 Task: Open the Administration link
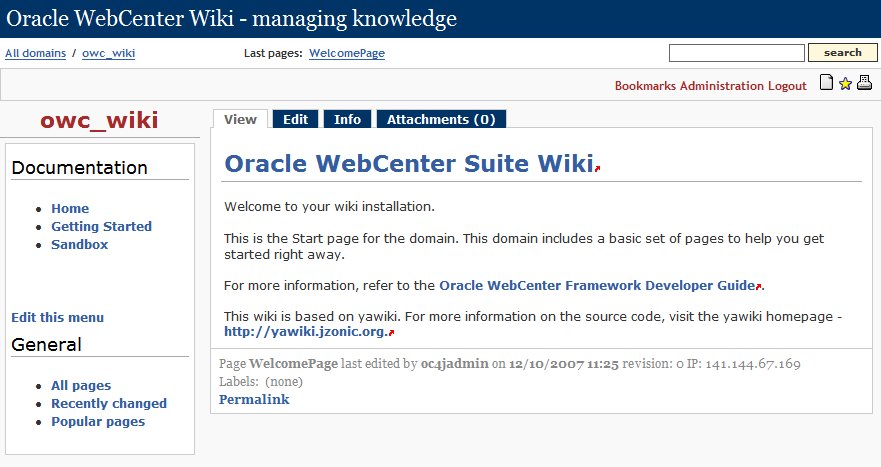722,85
